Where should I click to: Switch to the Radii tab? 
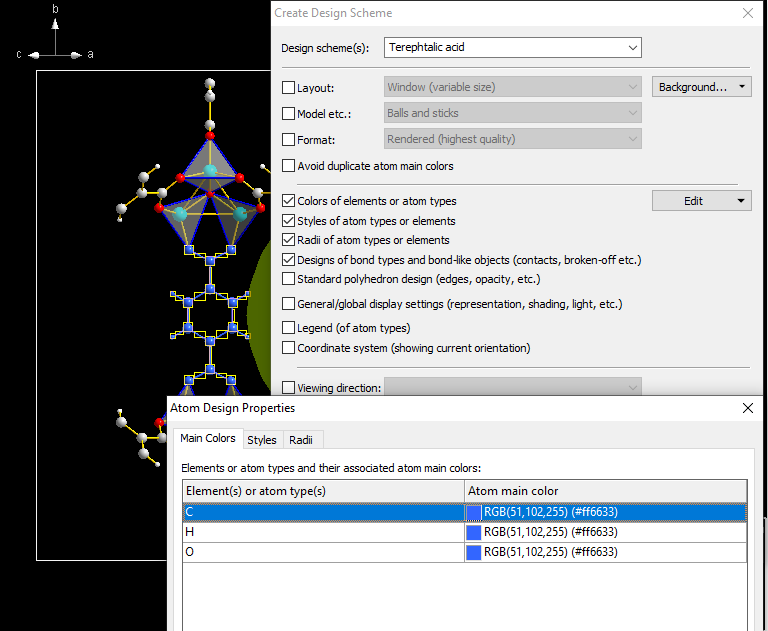(x=300, y=440)
